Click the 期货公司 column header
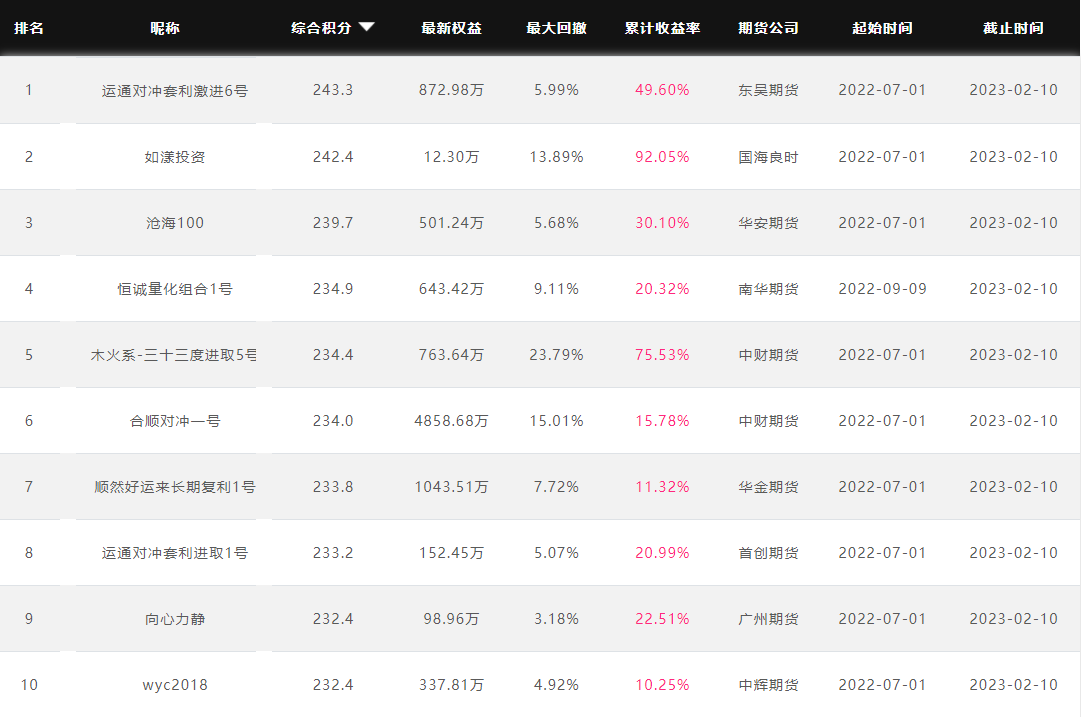 click(x=768, y=28)
